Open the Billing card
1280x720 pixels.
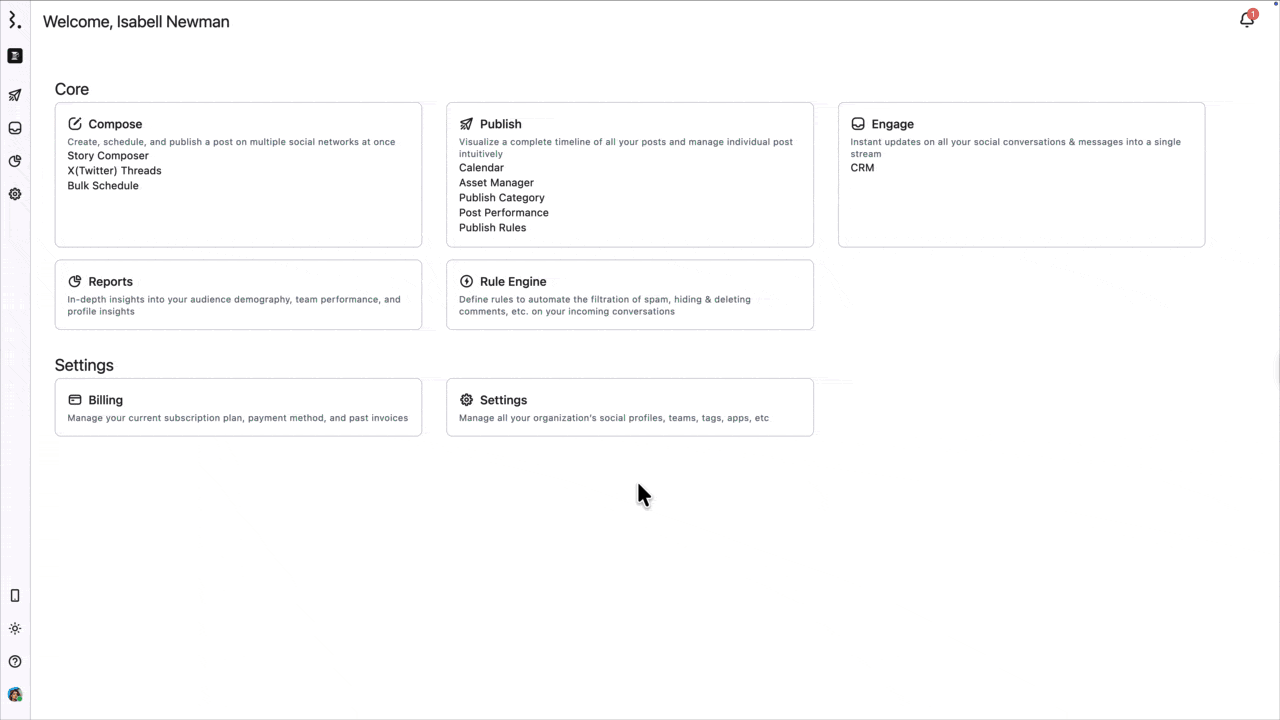(x=238, y=407)
